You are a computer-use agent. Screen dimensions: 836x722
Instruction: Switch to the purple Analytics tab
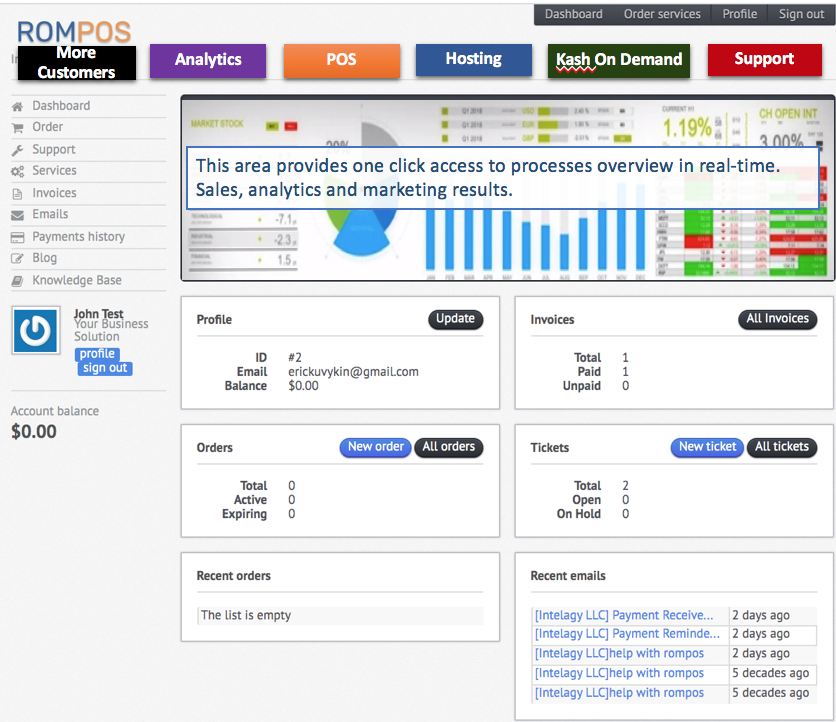[208, 60]
